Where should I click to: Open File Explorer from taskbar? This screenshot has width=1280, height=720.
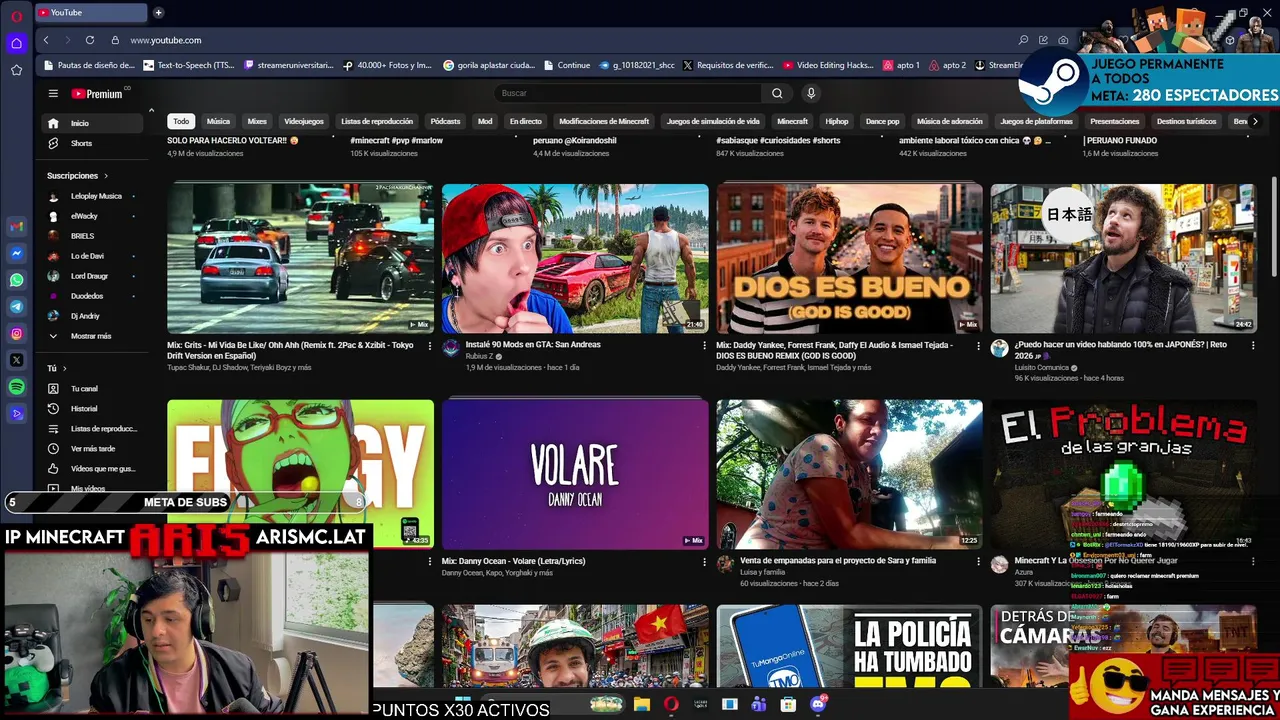pos(642,704)
